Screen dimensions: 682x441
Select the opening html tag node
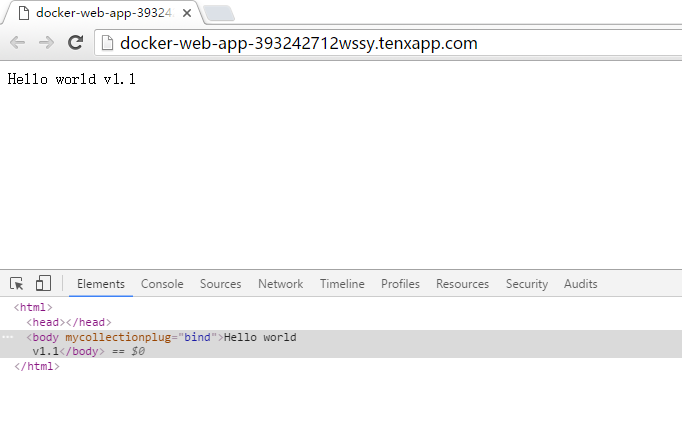pos(32,308)
